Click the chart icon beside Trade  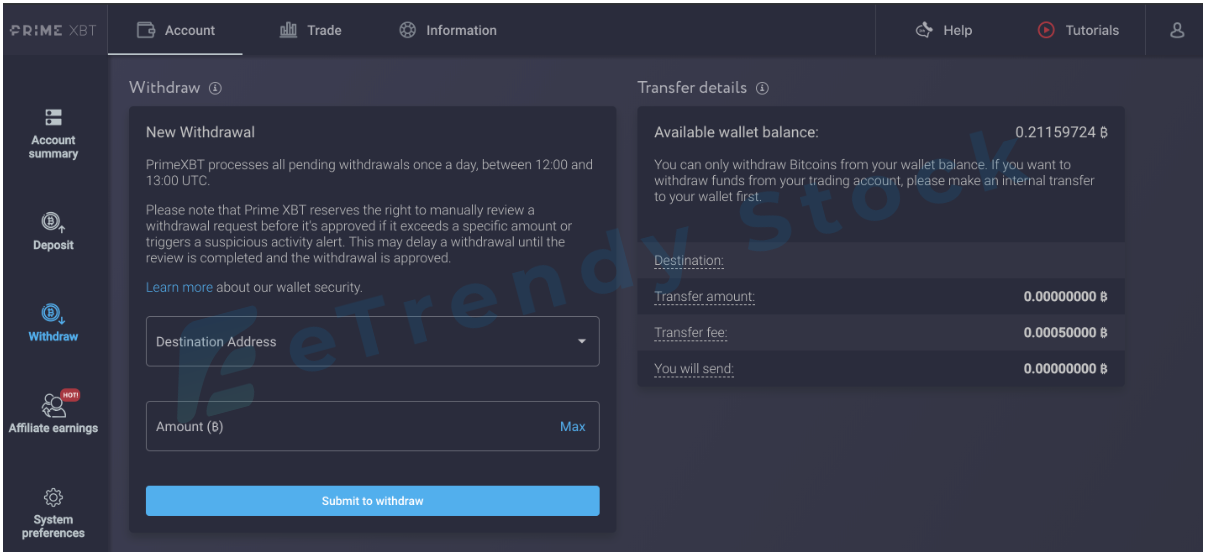(288, 30)
